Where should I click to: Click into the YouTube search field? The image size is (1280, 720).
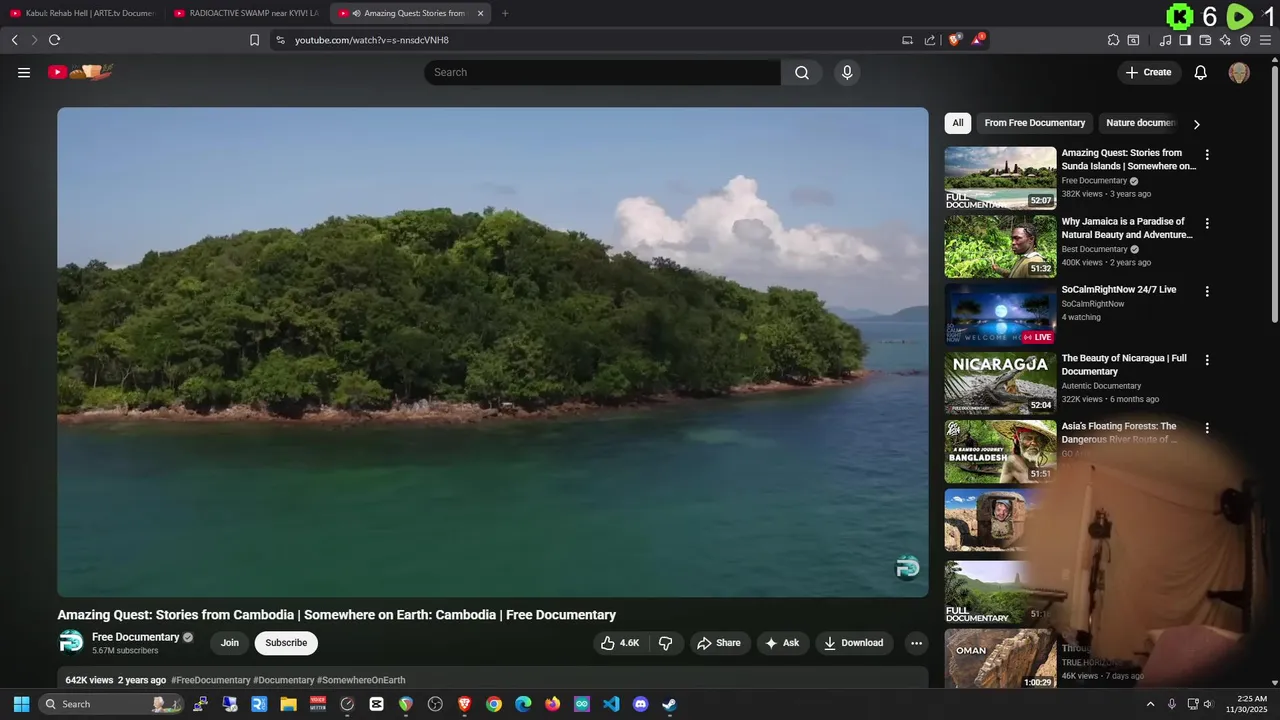[x=602, y=72]
